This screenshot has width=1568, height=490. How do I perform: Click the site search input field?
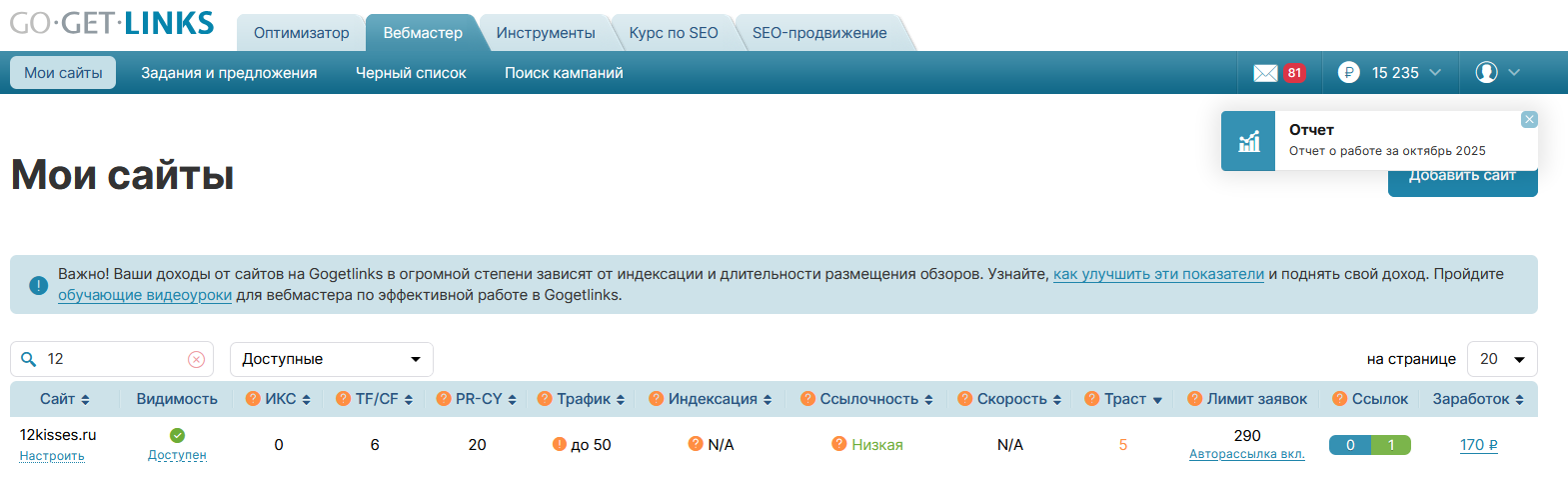coord(110,359)
